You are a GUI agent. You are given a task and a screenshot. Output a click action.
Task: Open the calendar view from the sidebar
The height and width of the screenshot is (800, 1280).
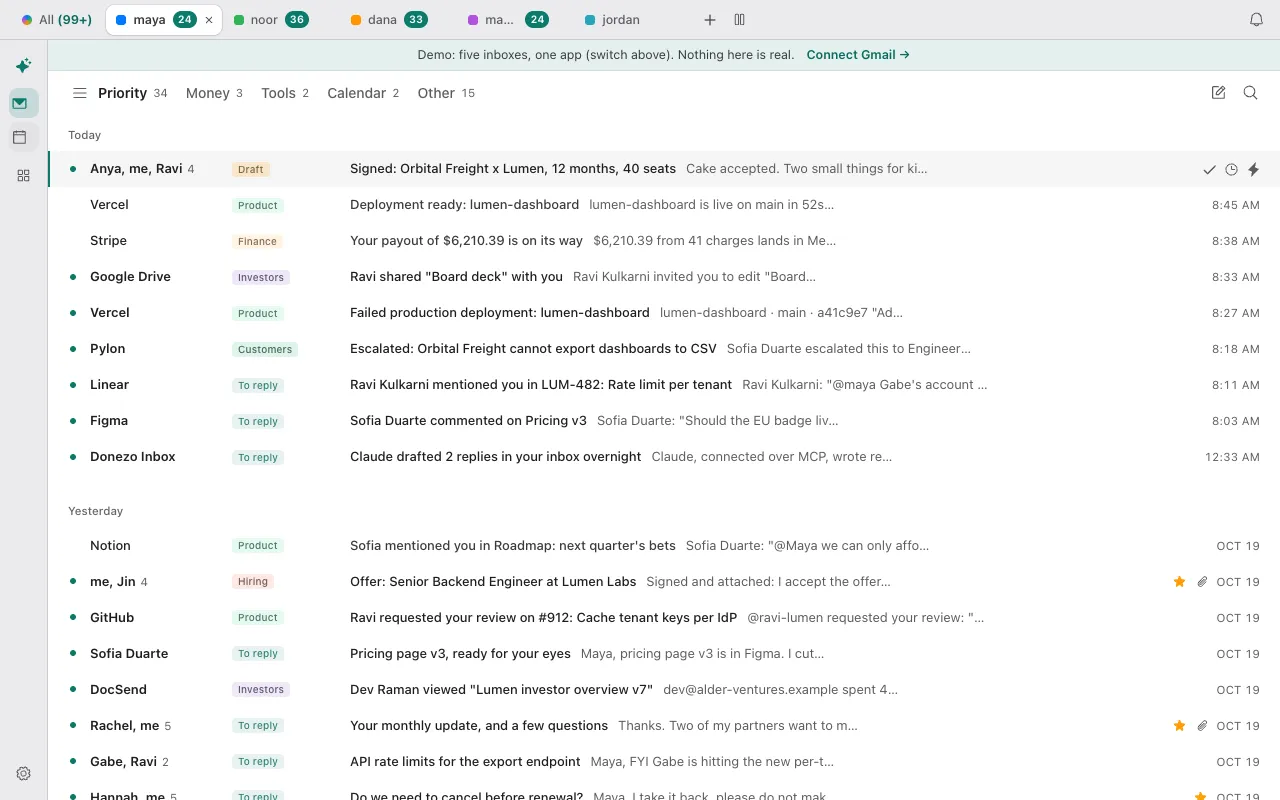23,137
